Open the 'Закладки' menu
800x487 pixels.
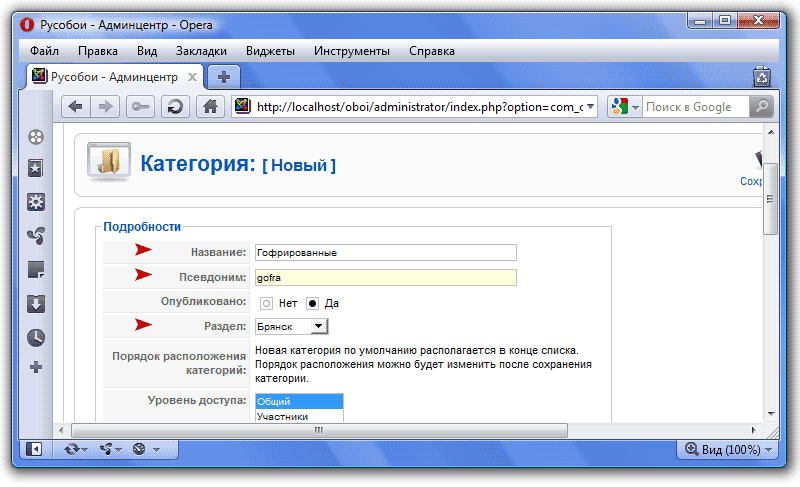pyautogui.click(x=201, y=51)
